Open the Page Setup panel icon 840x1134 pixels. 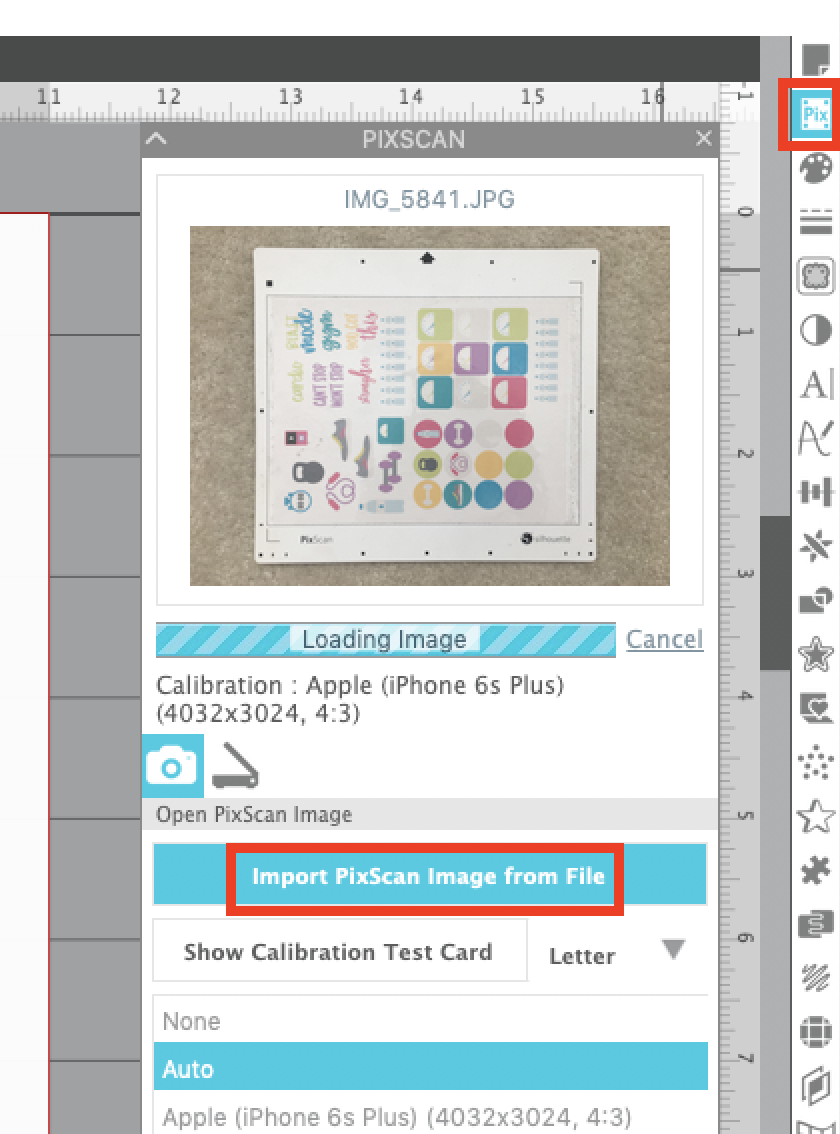(815, 59)
